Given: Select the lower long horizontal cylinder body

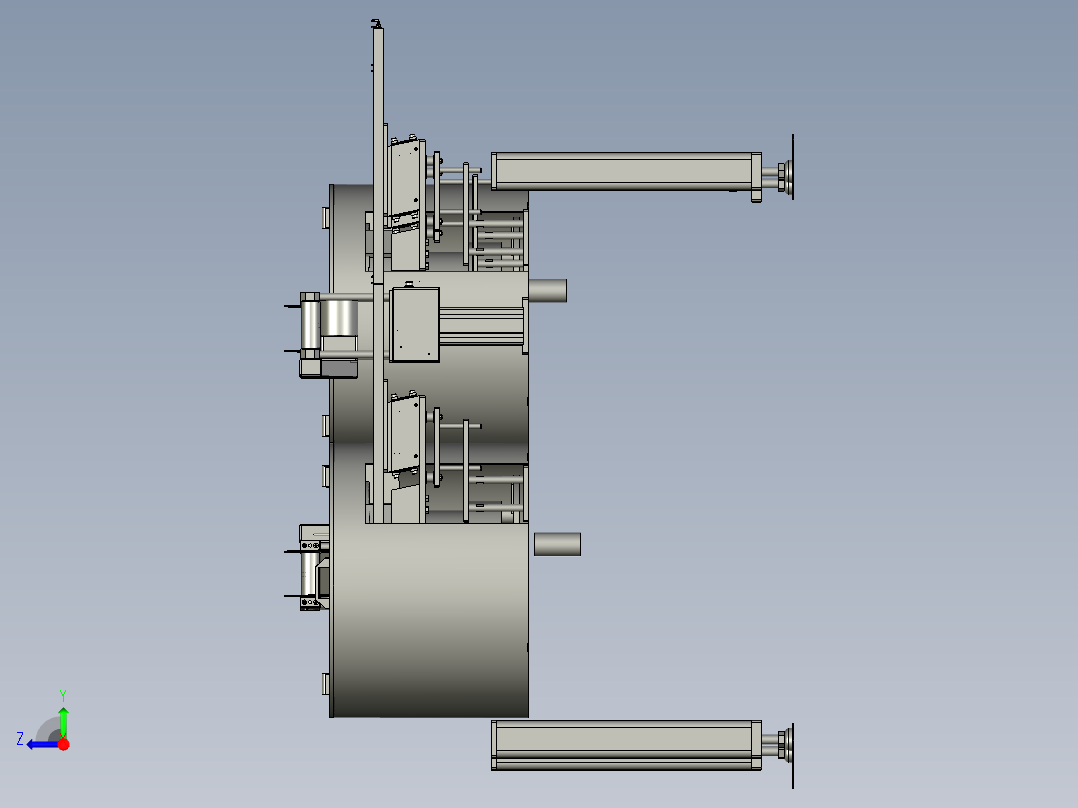Looking at the screenshot, I should click(x=626, y=745).
